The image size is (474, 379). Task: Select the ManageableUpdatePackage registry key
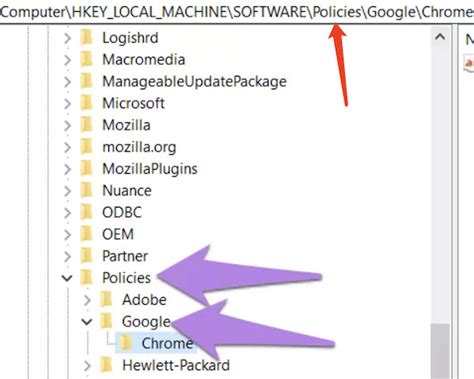[x=194, y=82]
